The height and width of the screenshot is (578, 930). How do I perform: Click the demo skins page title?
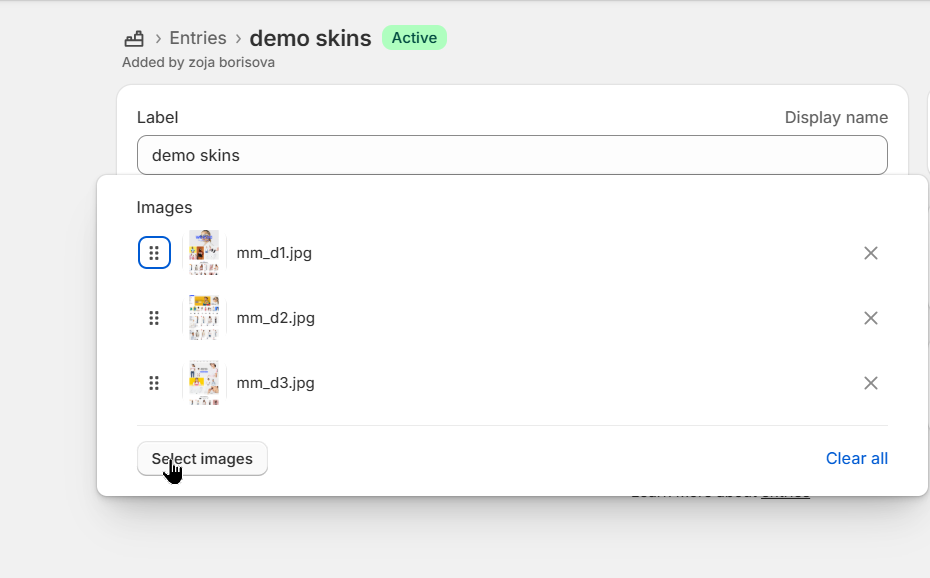click(310, 38)
